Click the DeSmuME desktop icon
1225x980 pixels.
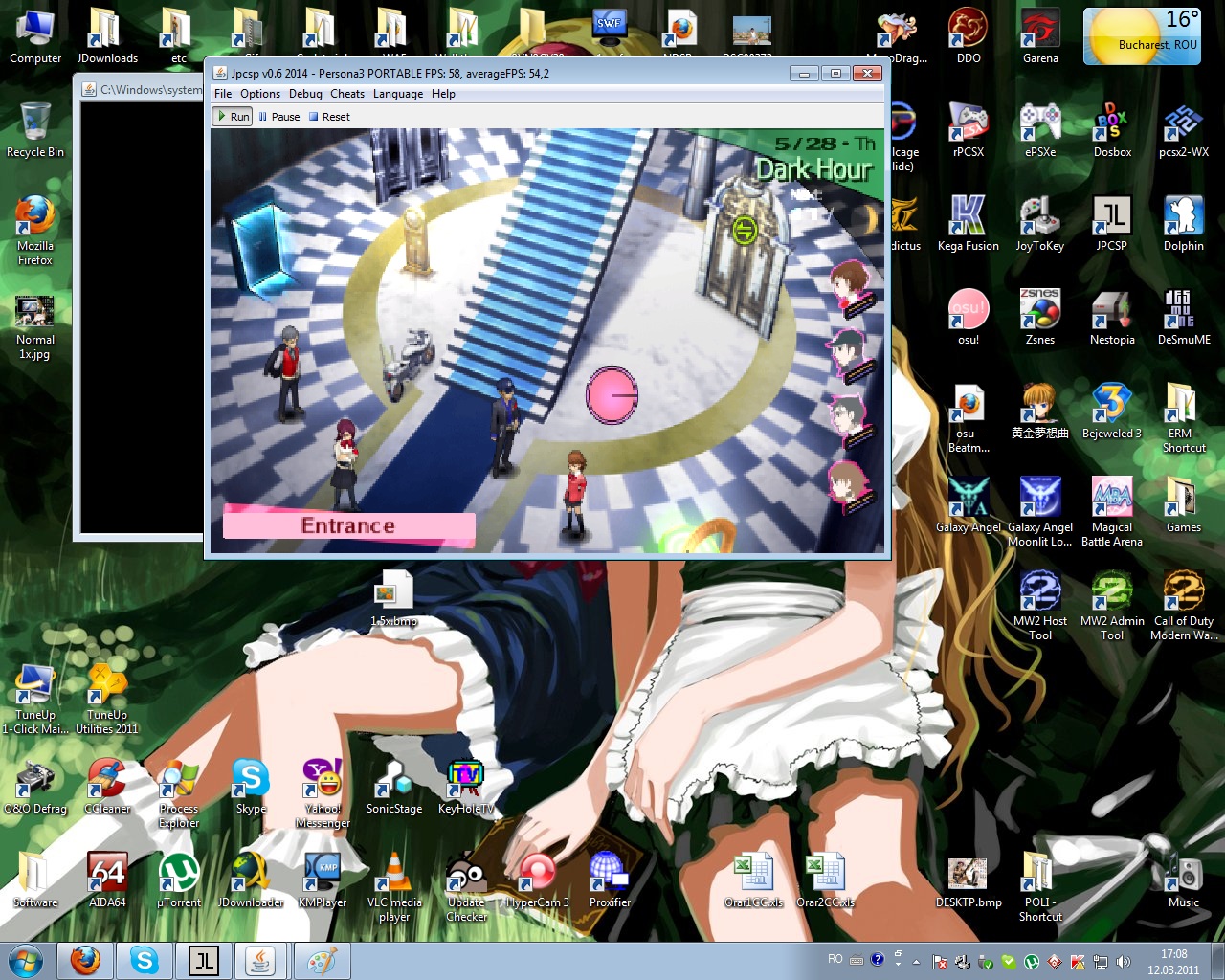coord(1183,312)
